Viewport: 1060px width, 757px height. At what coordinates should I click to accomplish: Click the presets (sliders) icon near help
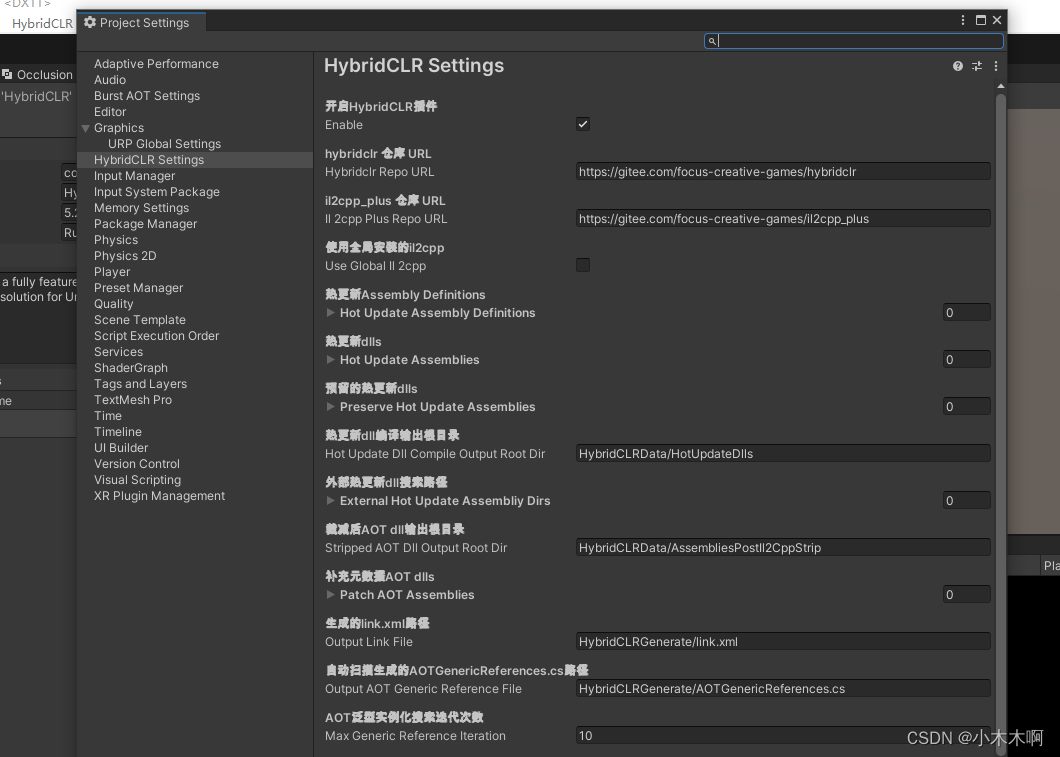977,66
